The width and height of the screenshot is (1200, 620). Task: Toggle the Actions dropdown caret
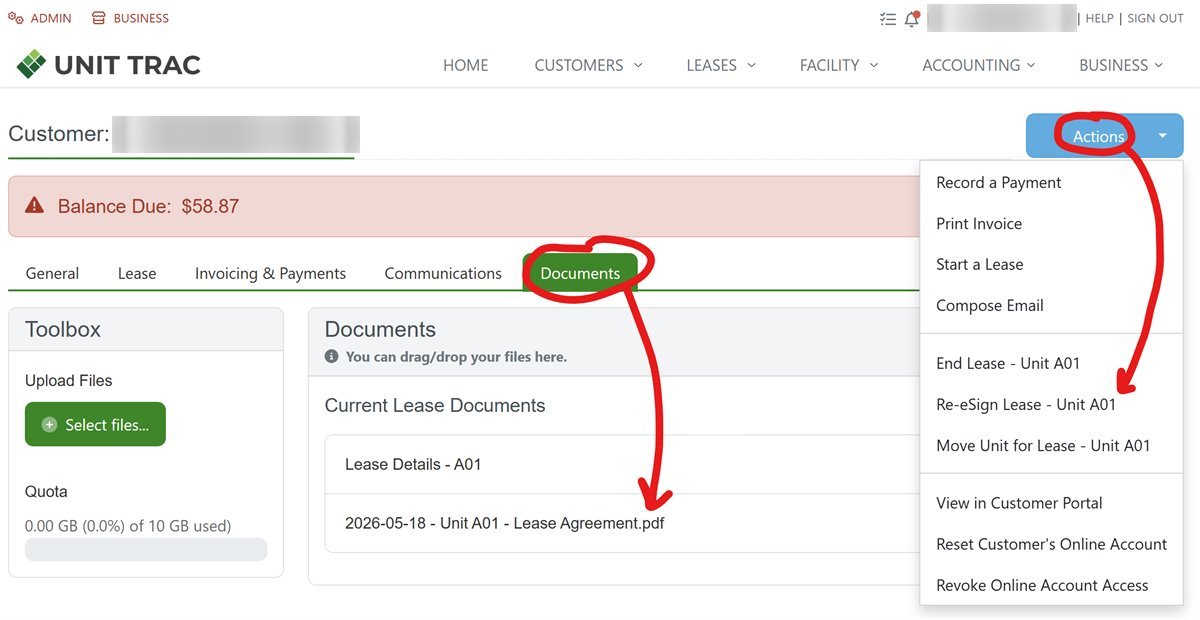[x=1163, y=136]
